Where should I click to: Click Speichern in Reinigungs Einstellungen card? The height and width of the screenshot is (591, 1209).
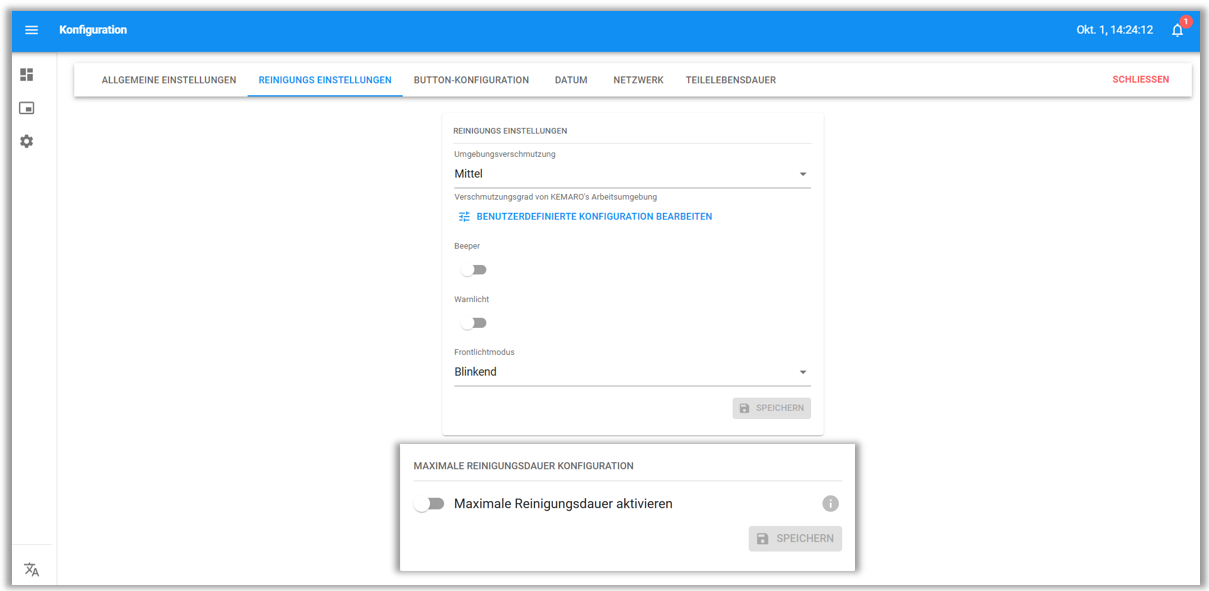coord(771,408)
